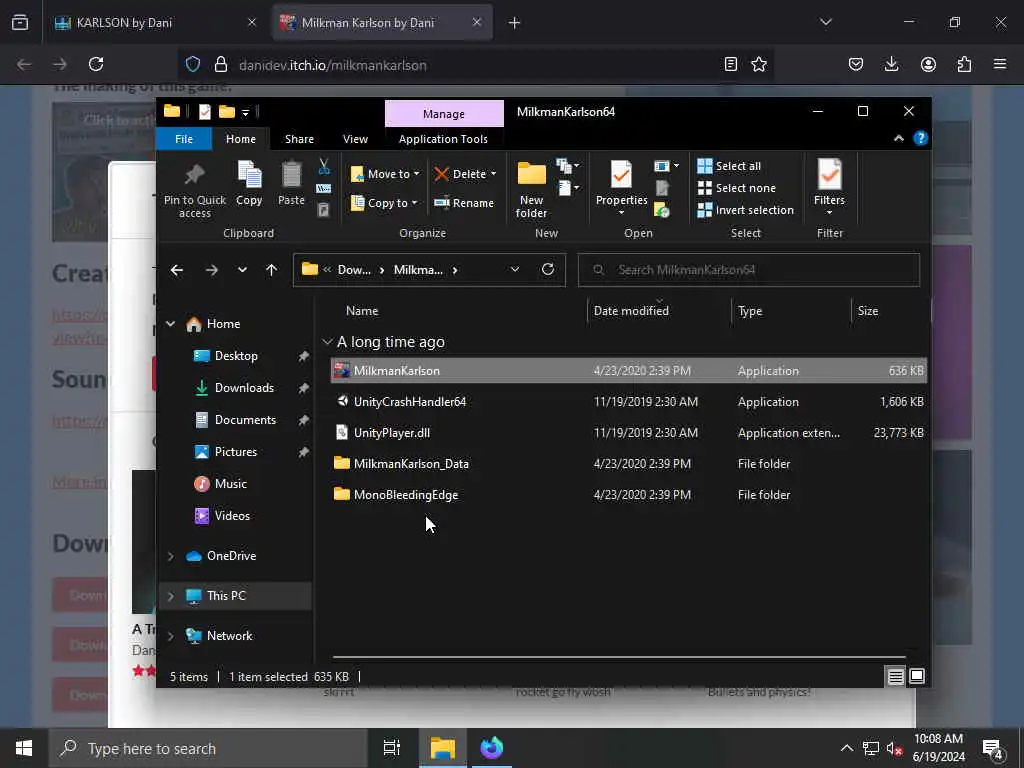Click Select all in the ribbon

(x=729, y=166)
